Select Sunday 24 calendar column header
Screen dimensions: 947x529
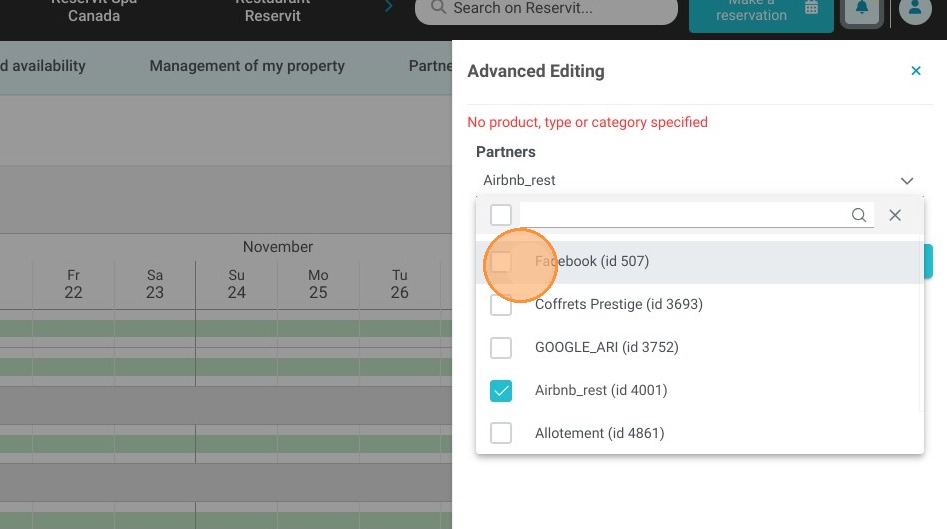(236, 284)
